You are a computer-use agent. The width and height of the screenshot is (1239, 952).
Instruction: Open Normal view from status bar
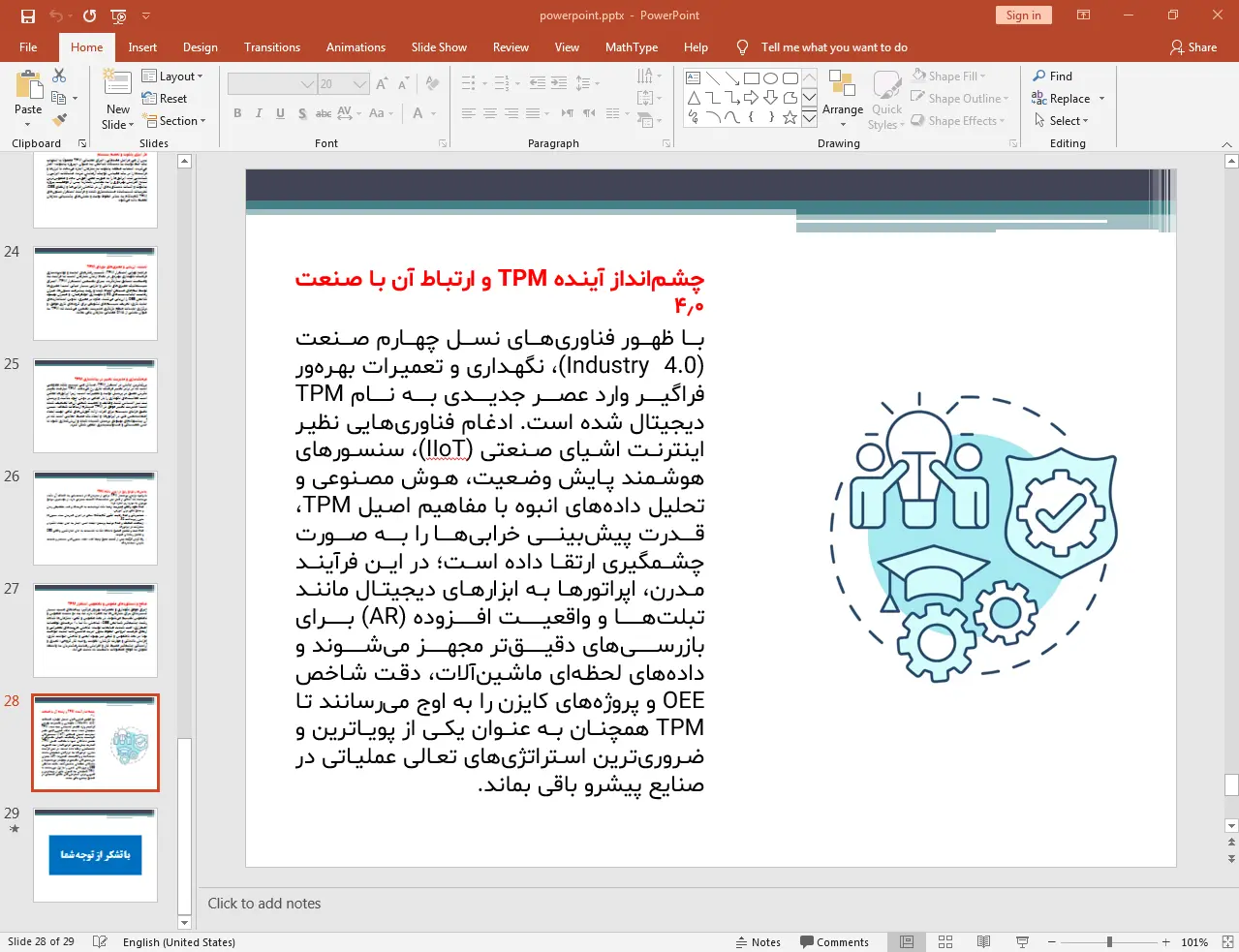click(x=907, y=941)
